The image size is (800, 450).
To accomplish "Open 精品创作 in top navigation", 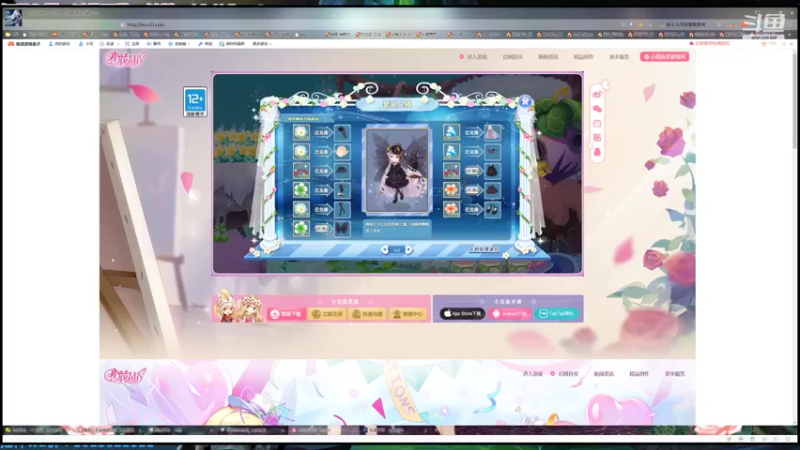I will point(583,57).
